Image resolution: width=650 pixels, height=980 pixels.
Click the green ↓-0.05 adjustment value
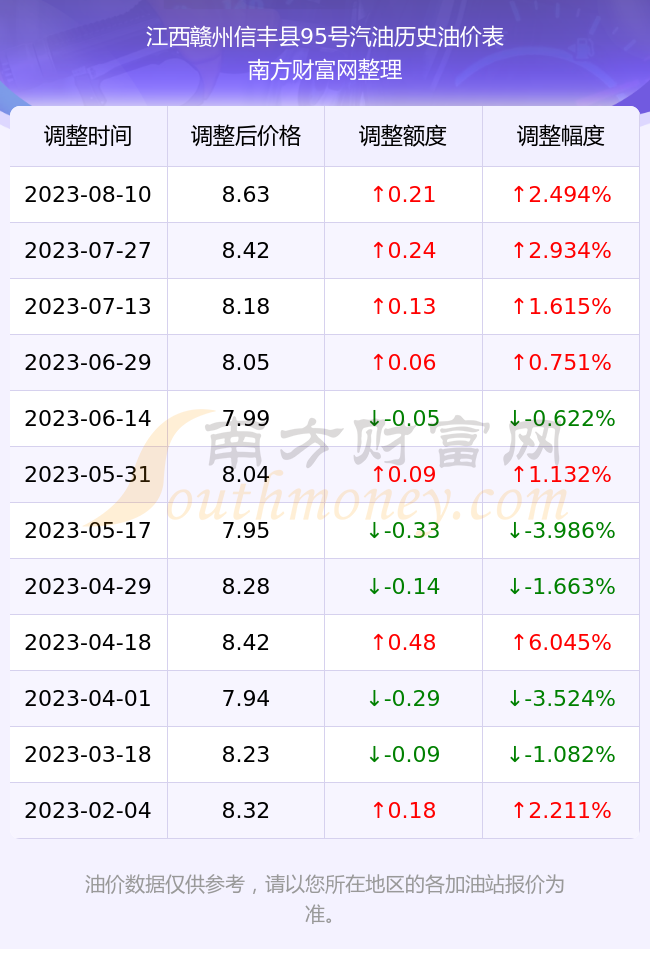click(403, 418)
